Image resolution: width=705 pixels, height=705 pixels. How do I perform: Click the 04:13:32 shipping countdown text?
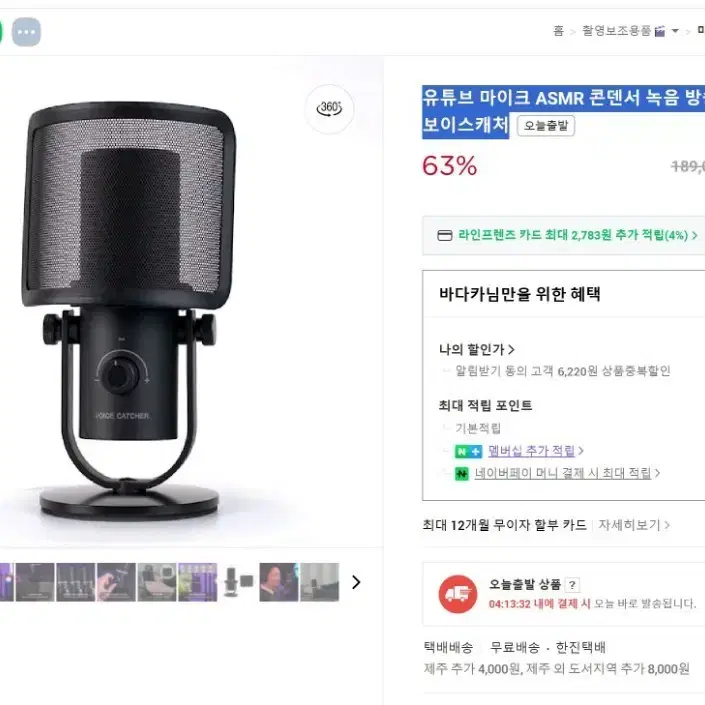[539, 604]
